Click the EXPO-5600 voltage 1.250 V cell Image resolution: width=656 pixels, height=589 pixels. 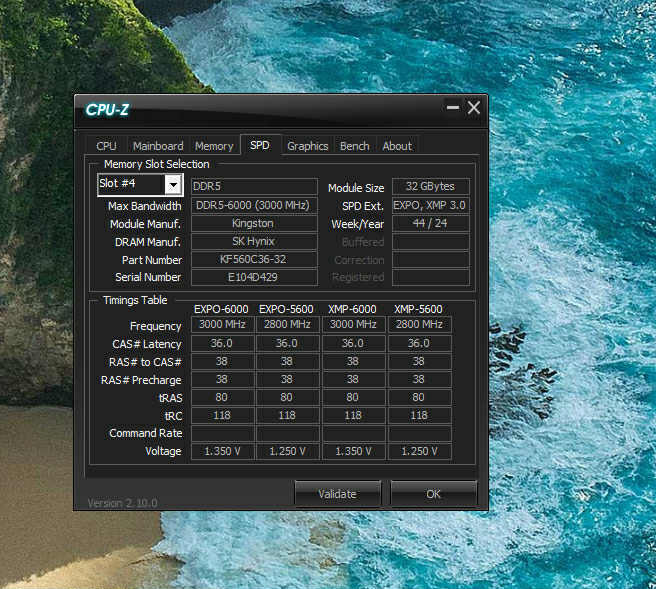(287, 451)
